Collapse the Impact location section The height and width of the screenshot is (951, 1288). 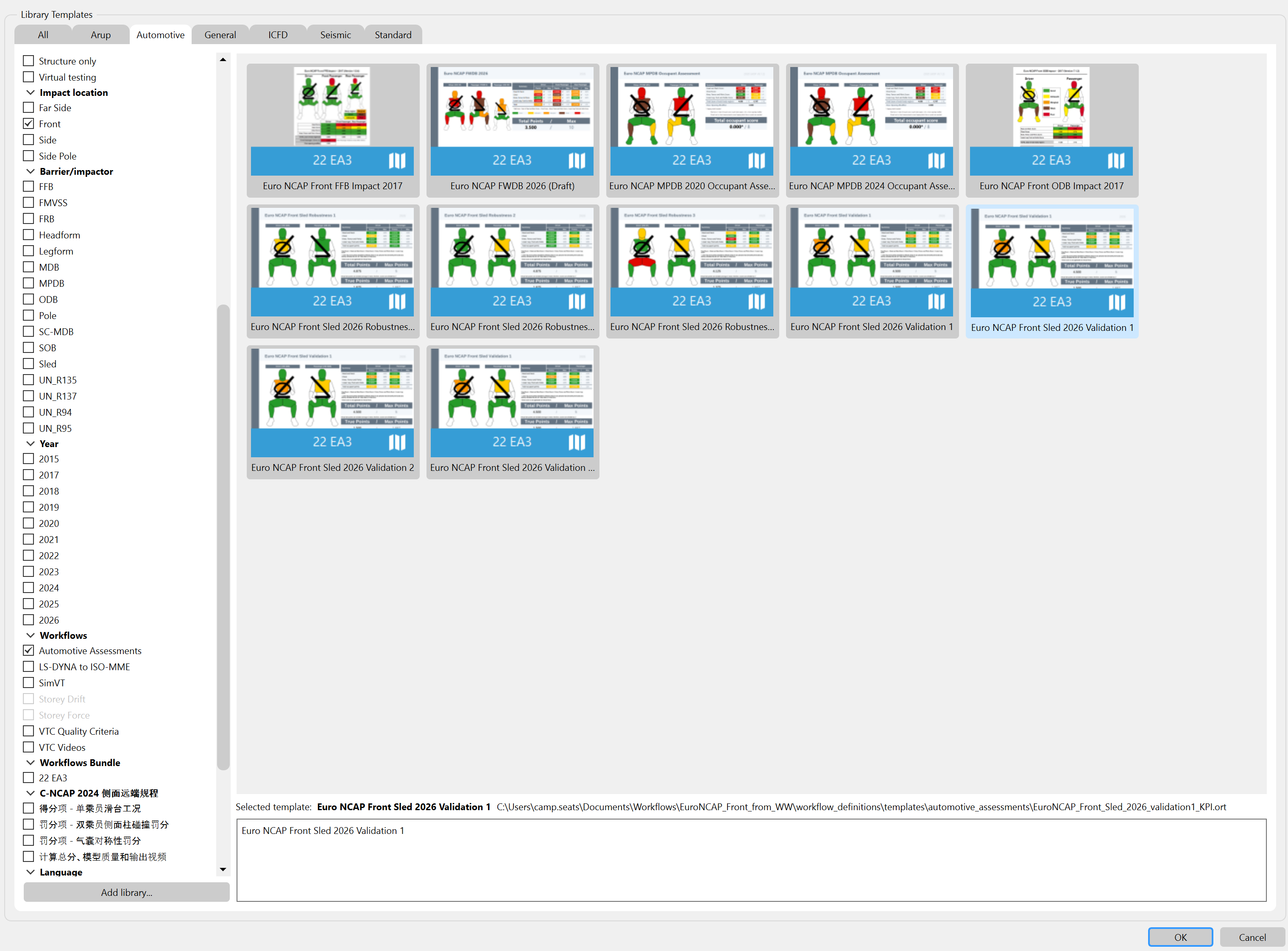click(31, 92)
